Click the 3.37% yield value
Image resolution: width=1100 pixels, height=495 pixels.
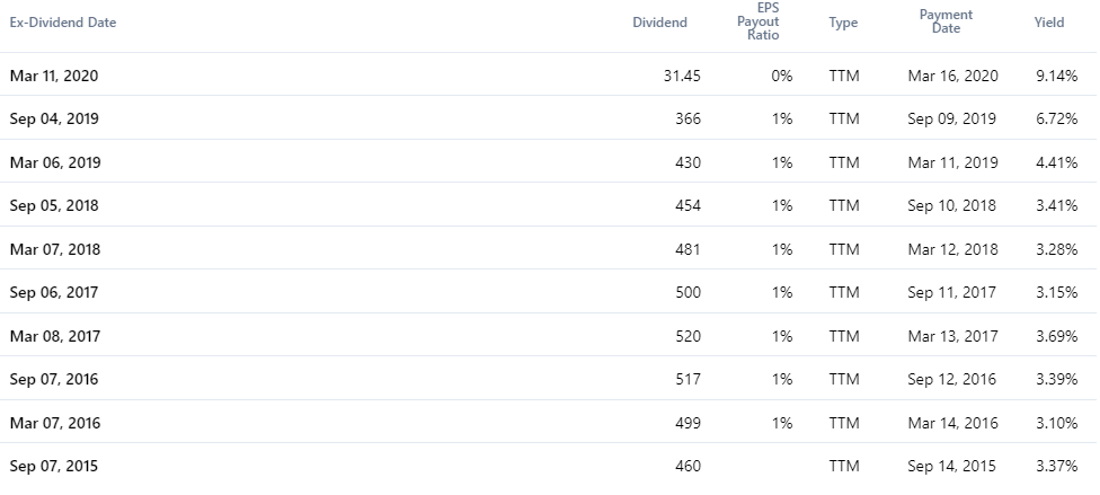[1057, 466]
